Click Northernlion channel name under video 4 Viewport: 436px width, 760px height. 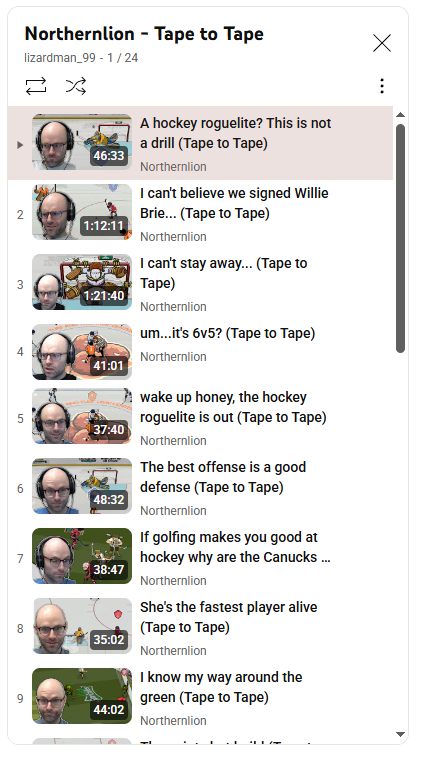coord(173,357)
